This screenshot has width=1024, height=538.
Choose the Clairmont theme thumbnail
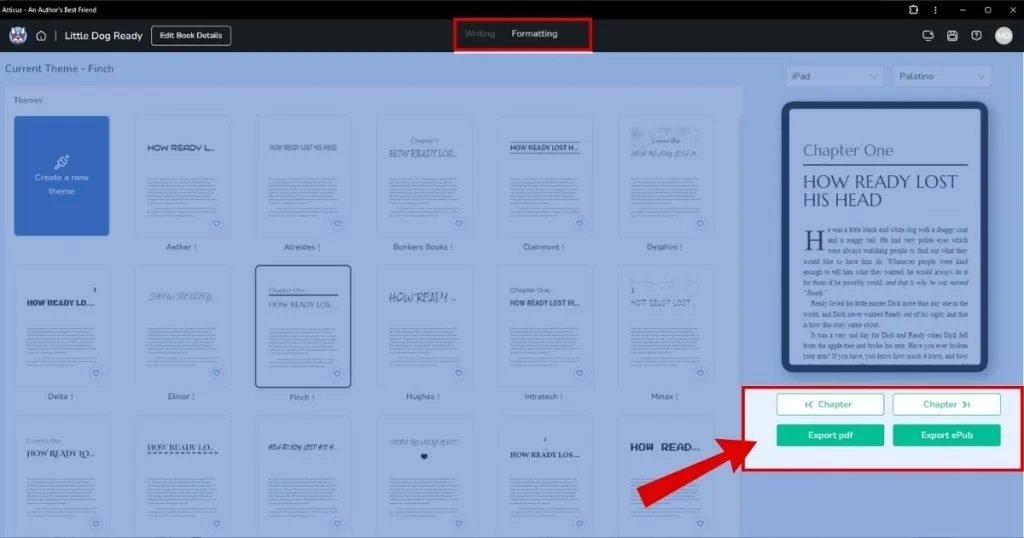coord(545,176)
